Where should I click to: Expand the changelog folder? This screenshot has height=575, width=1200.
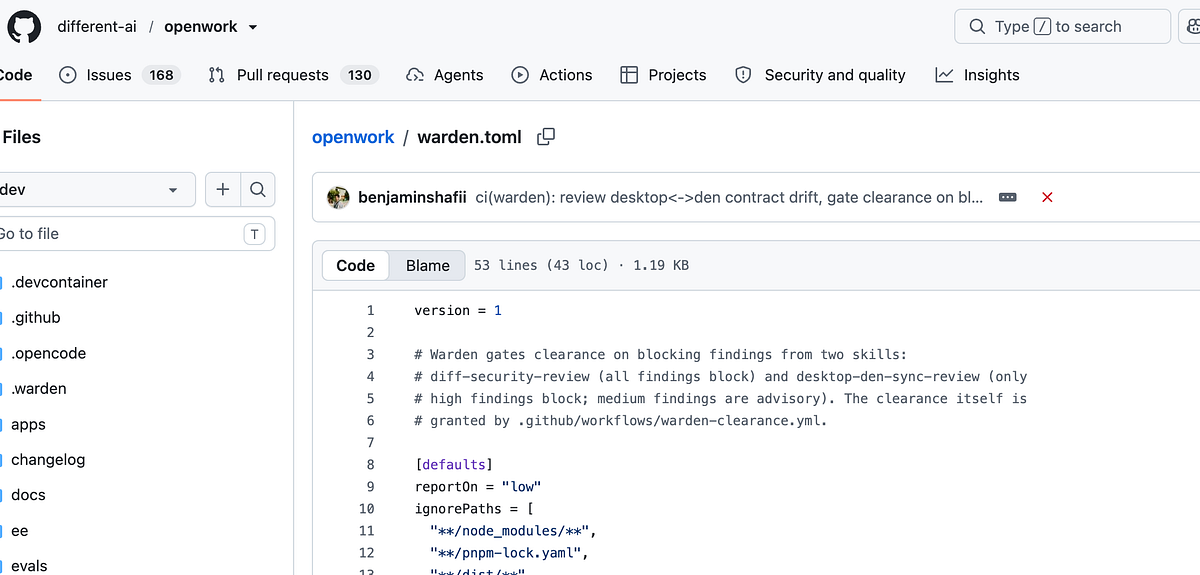coord(48,460)
